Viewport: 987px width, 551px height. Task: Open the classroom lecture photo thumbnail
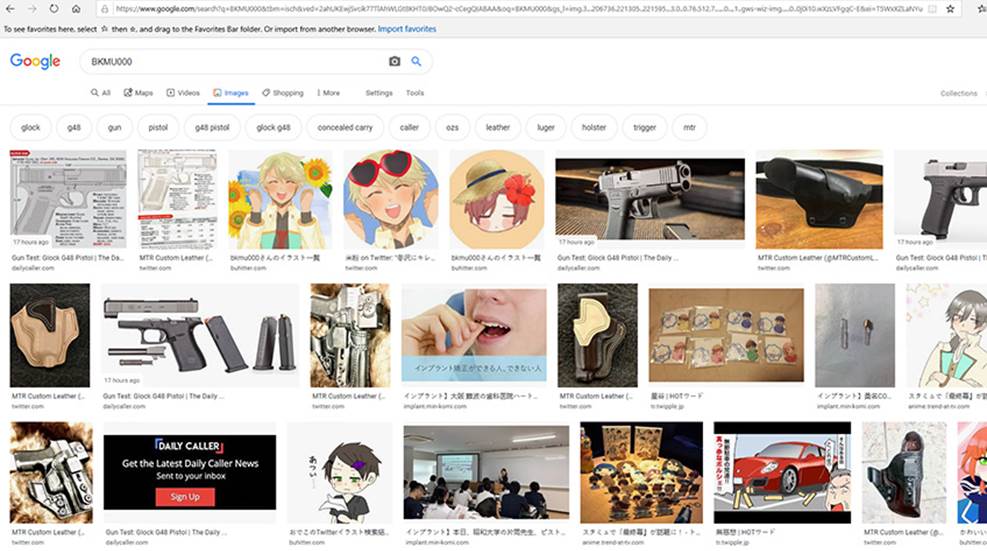[486, 472]
